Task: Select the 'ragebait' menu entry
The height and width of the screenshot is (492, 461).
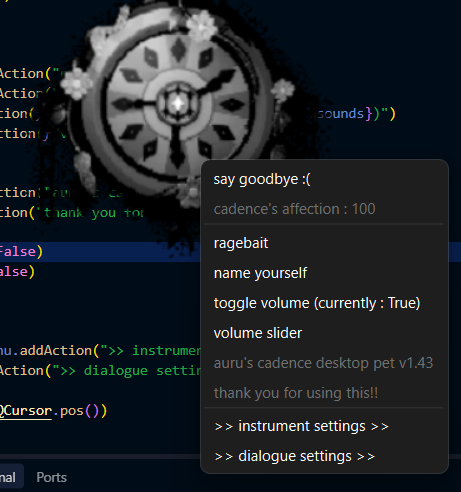Action: [324, 243]
